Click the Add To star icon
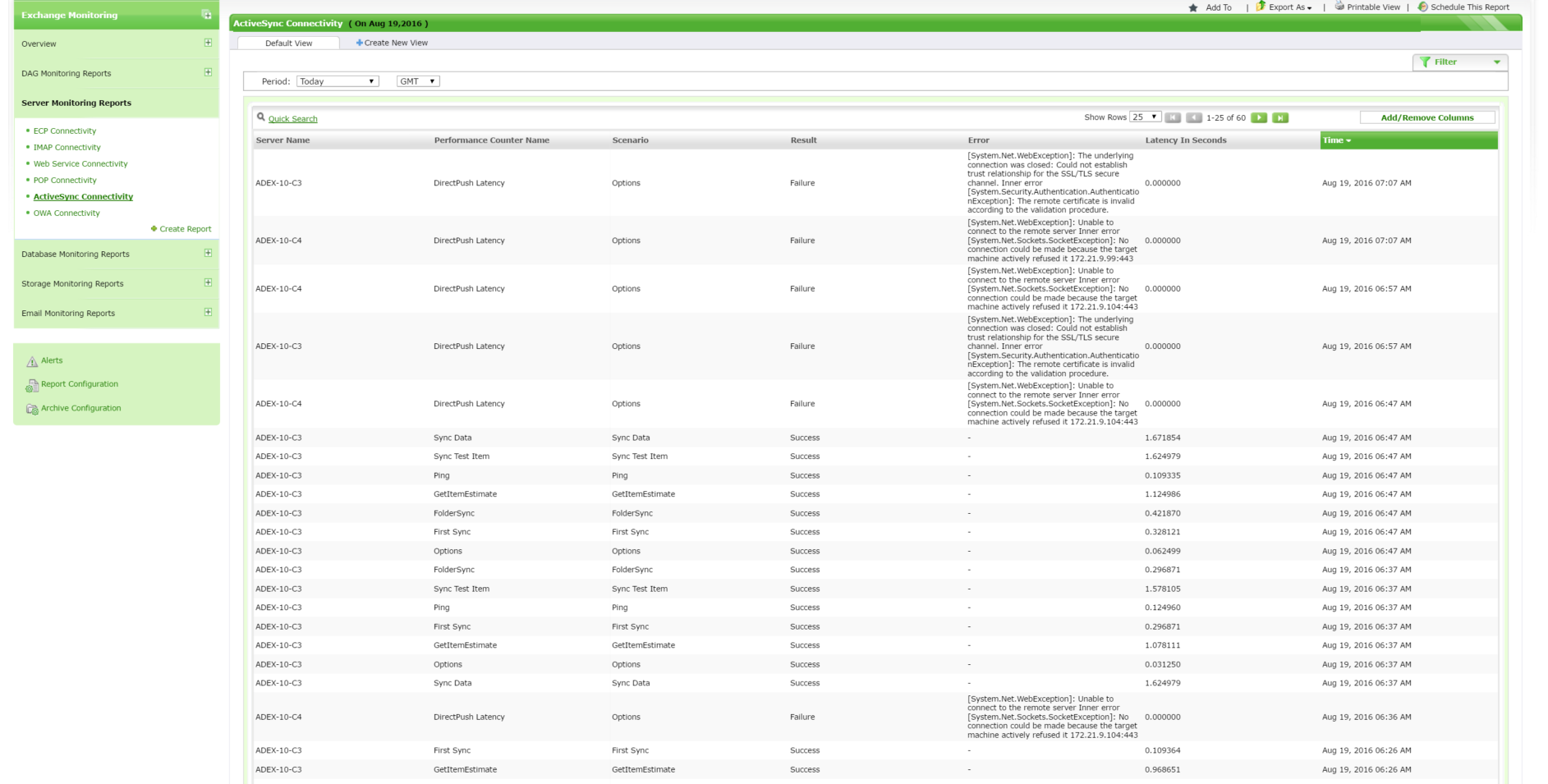Viewport: 1548px width, 784px height. tap(1194, 7)
